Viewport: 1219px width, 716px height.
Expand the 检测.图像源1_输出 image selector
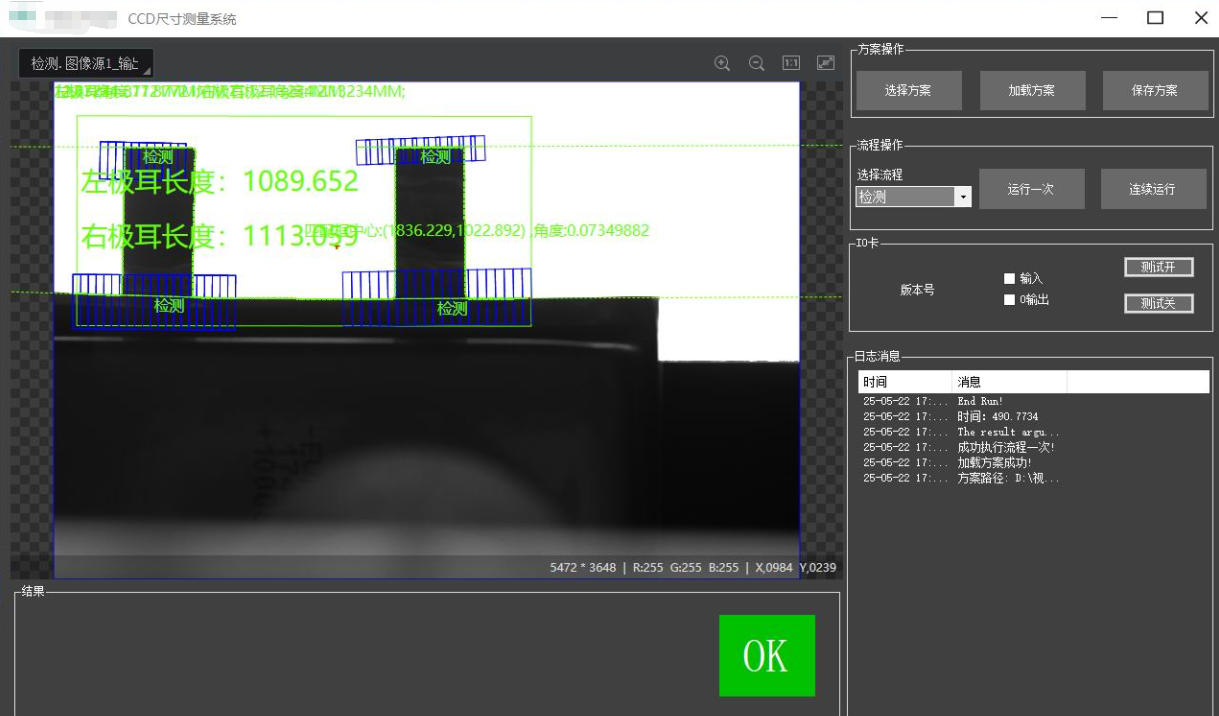pyautogui.click(x=86, y=63)
